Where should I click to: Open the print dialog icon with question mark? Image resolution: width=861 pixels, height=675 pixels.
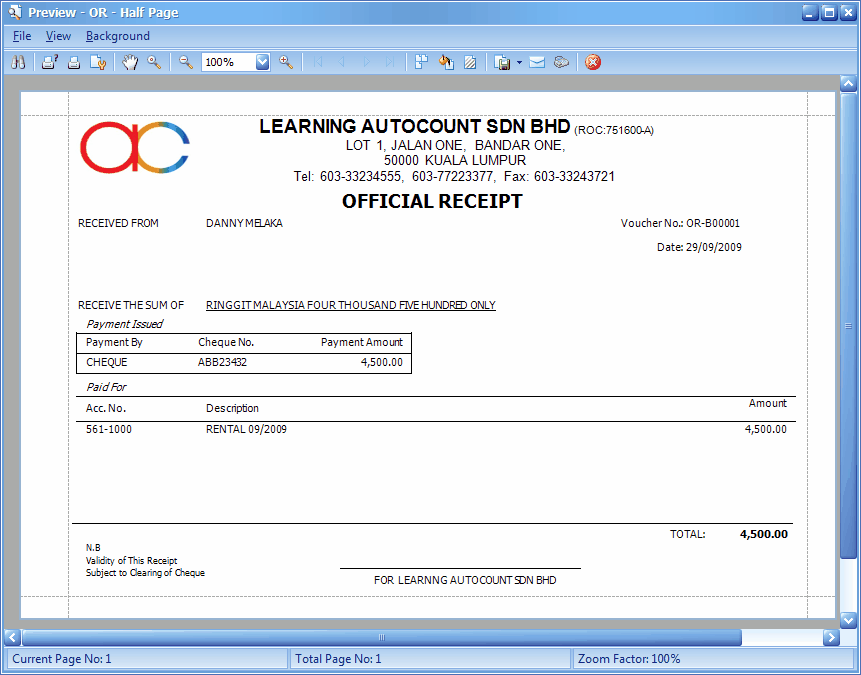[50, 62]
